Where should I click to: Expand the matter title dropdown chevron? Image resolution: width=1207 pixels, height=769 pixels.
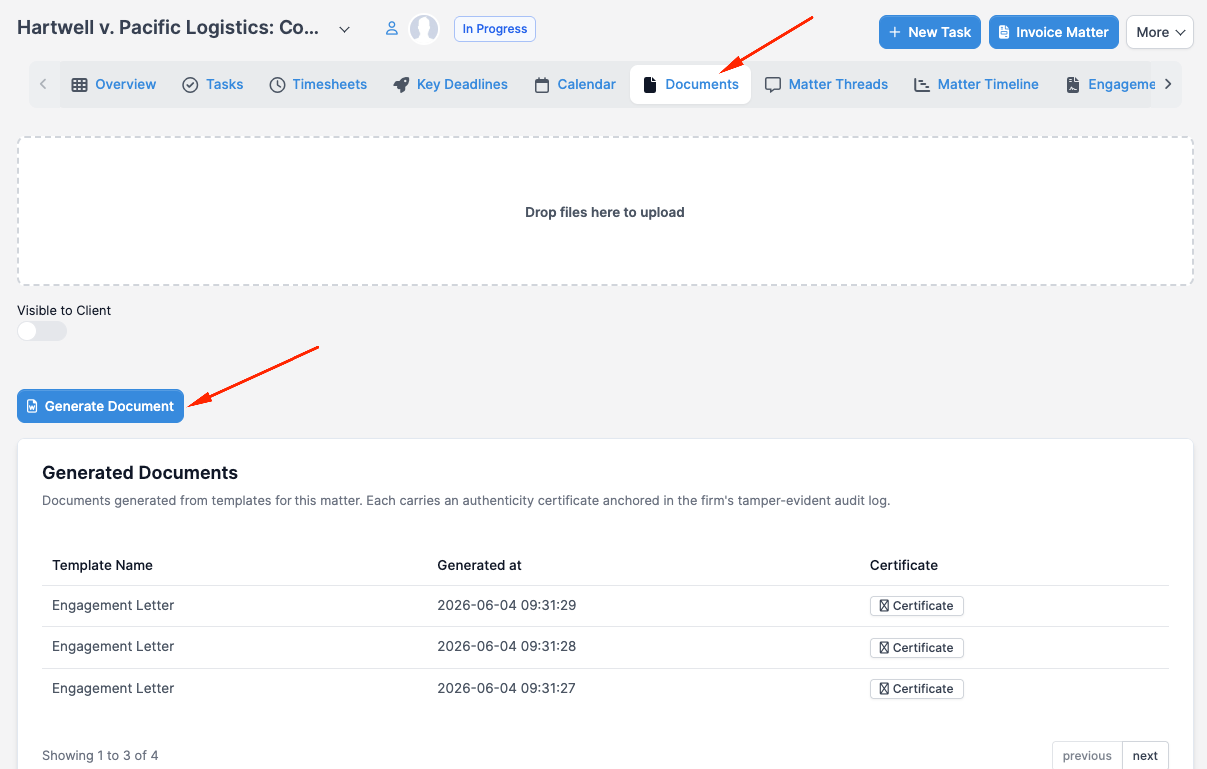click(x=345, y=30)
